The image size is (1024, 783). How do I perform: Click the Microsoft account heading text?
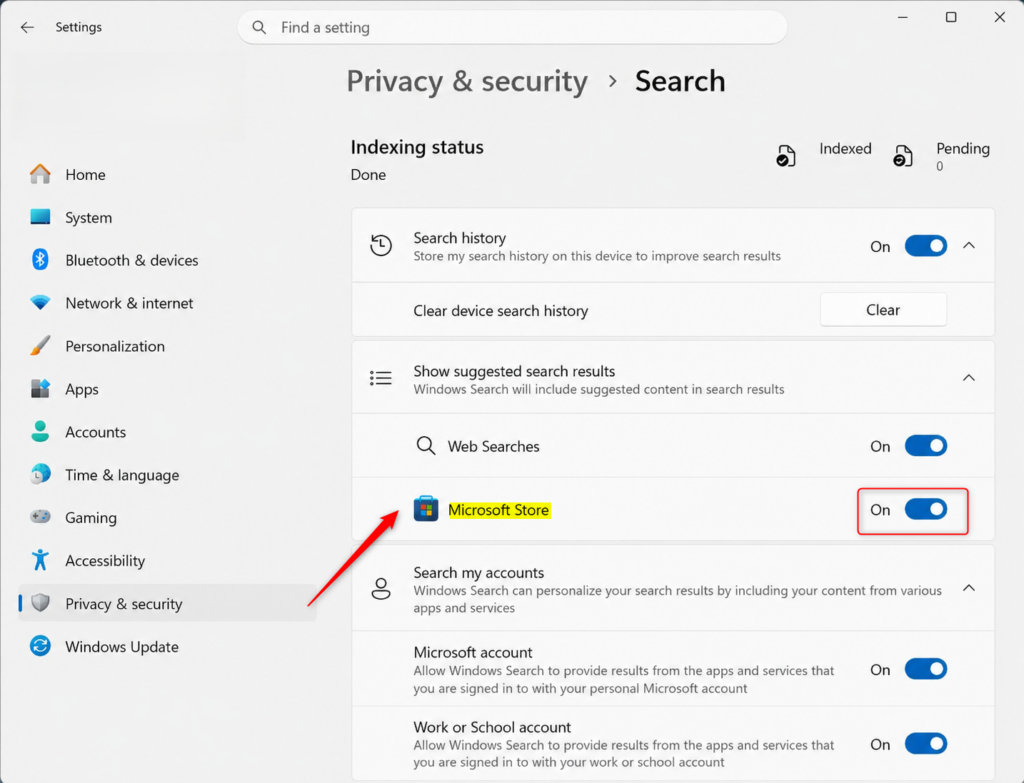pyautogui.click(x=473, y=652)
